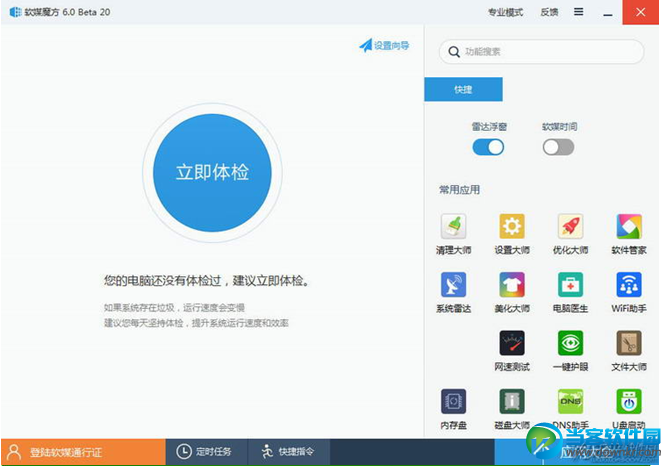Viewport: 662px width, 466px height.
Task: Click the search magnifier icon
Action: point(454,52)
